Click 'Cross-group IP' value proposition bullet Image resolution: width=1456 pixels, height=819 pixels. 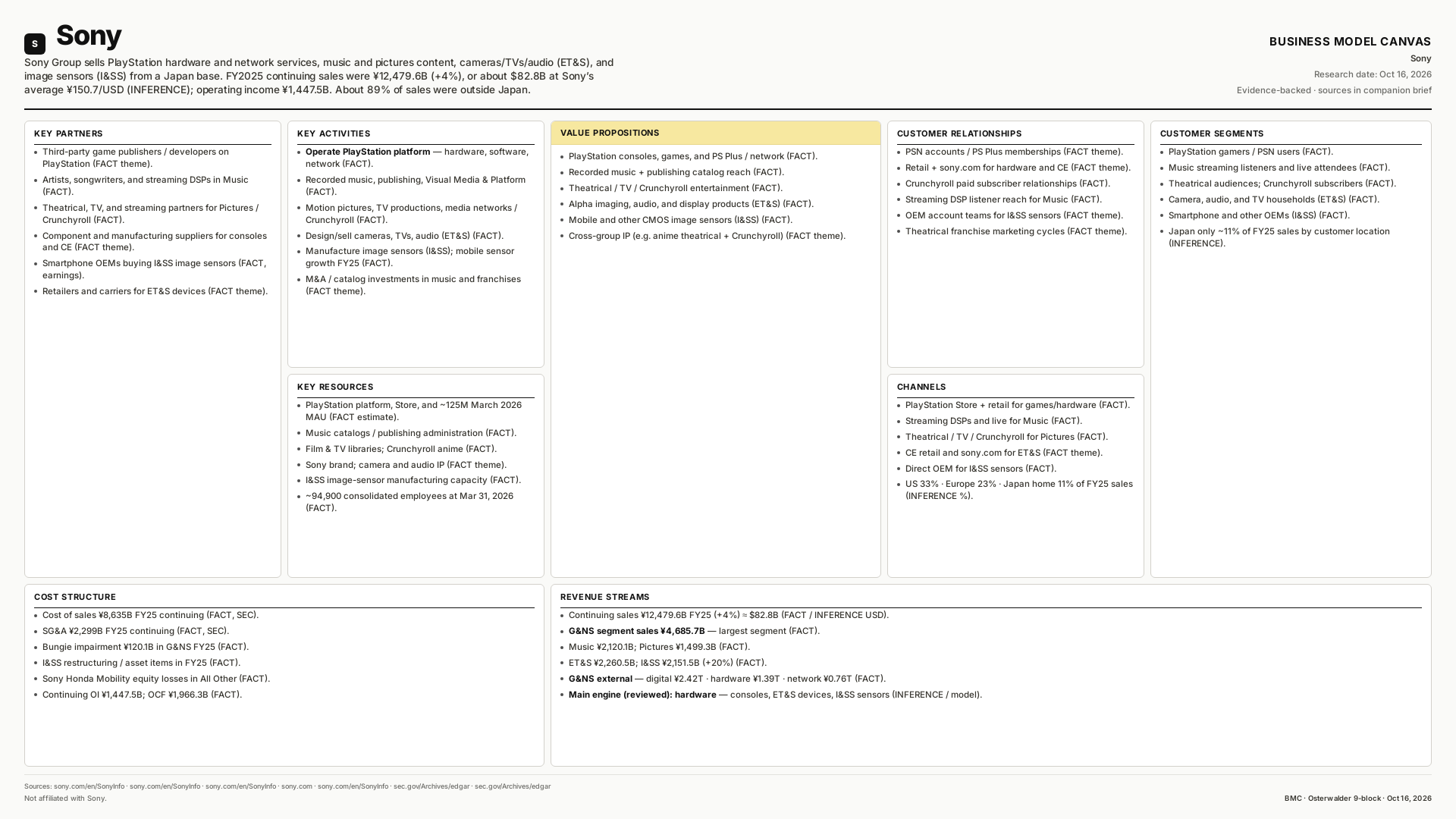point(707,236)
